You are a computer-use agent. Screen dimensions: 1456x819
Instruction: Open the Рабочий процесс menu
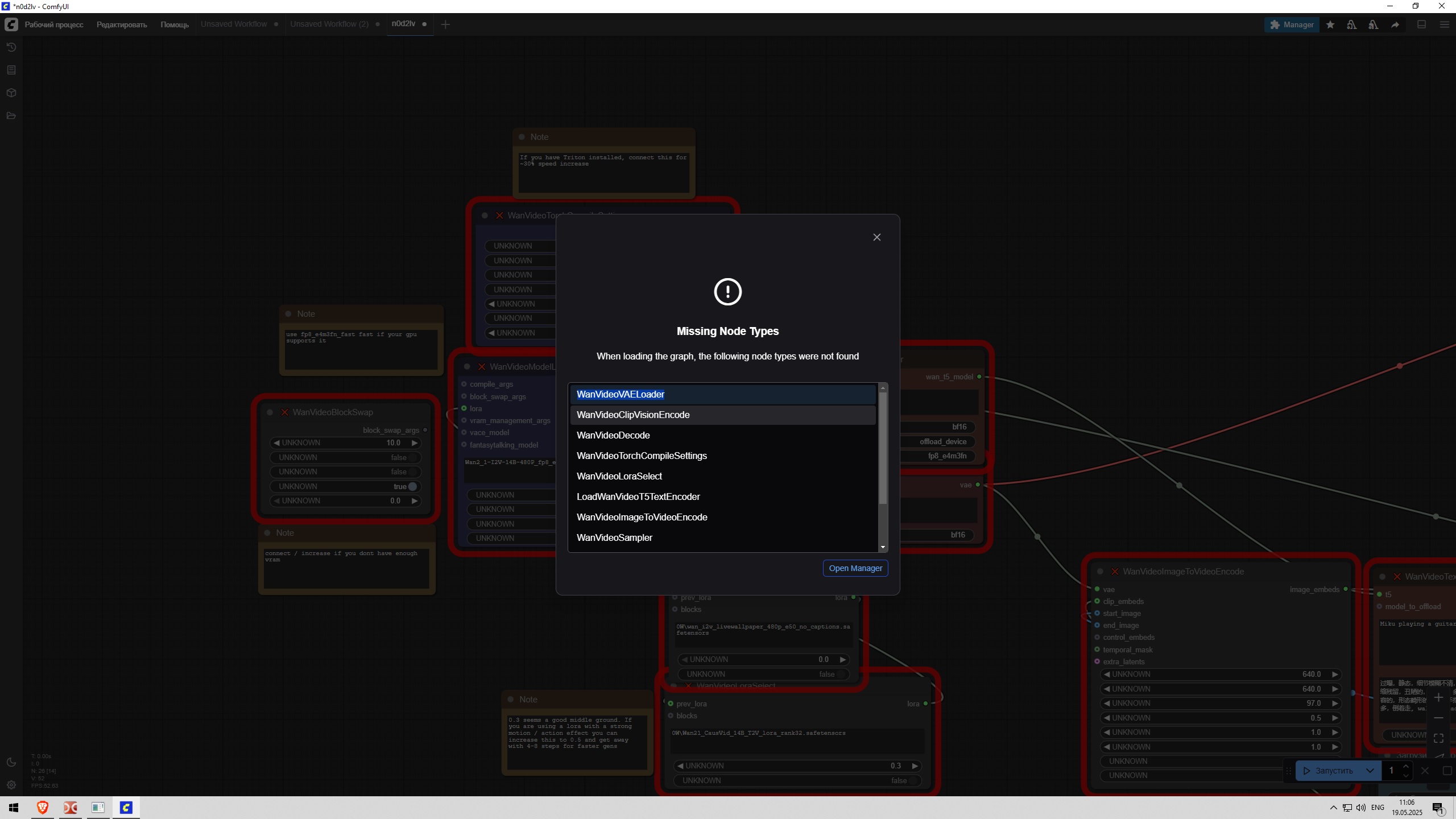click(54, 24)
